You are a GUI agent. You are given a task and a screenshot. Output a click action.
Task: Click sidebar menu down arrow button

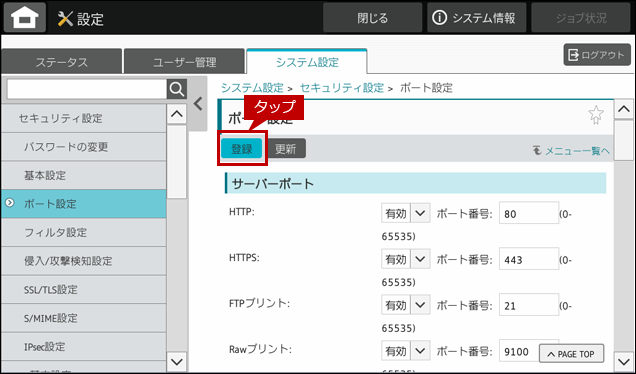coord(177,361)
